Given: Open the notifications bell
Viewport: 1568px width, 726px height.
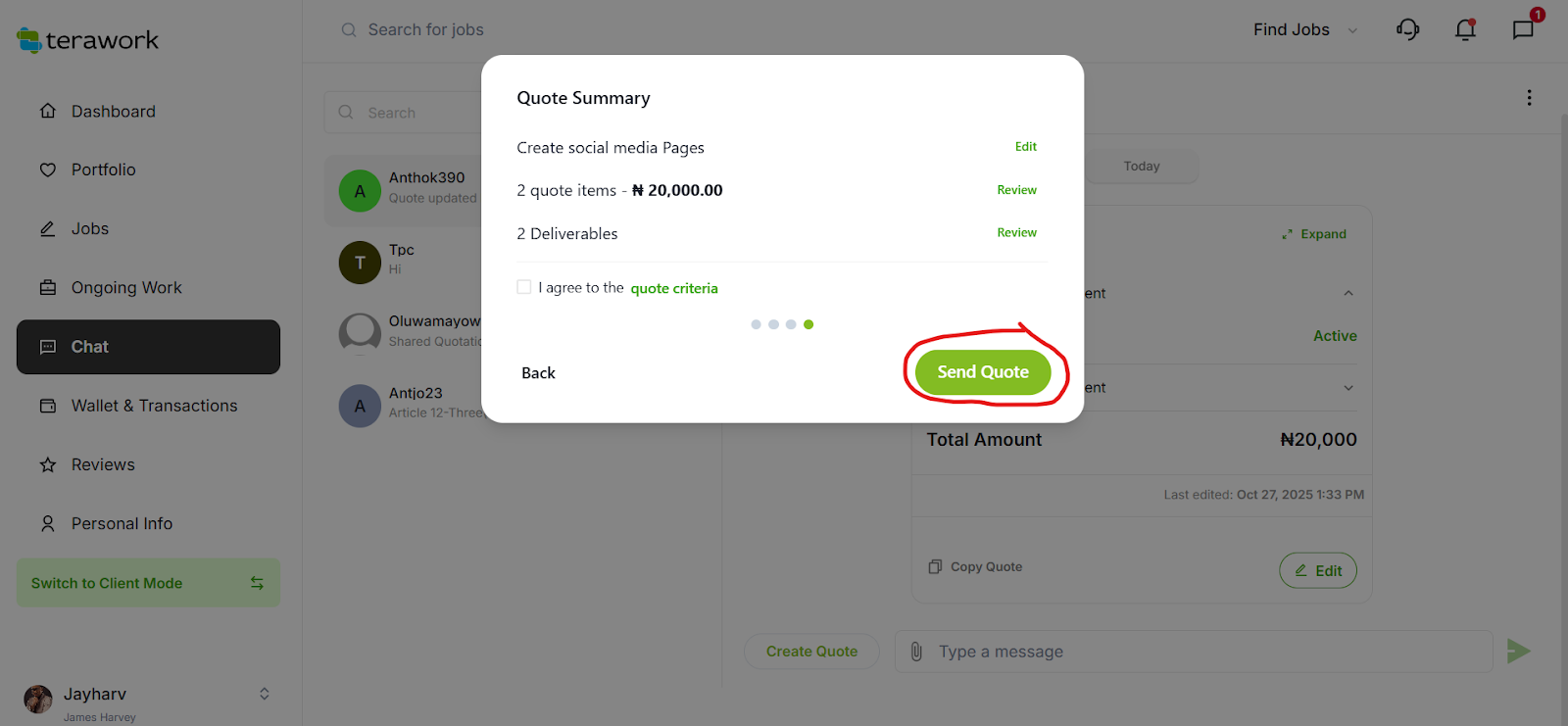Looking at the screenshot, I should (1465, 29).
